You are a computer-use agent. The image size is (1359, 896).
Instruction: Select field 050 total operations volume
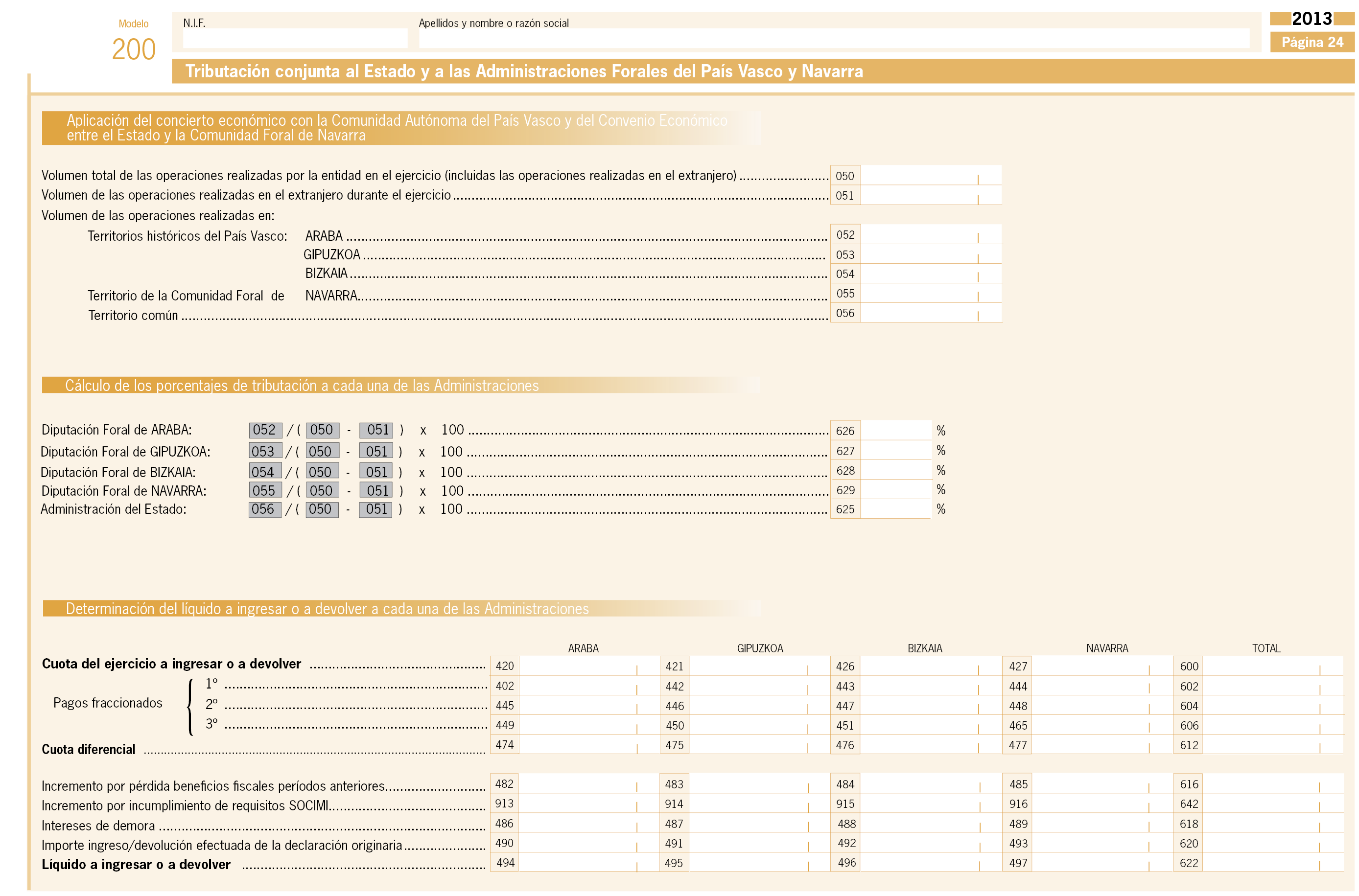pyautogui.click(x=930, y=175)
